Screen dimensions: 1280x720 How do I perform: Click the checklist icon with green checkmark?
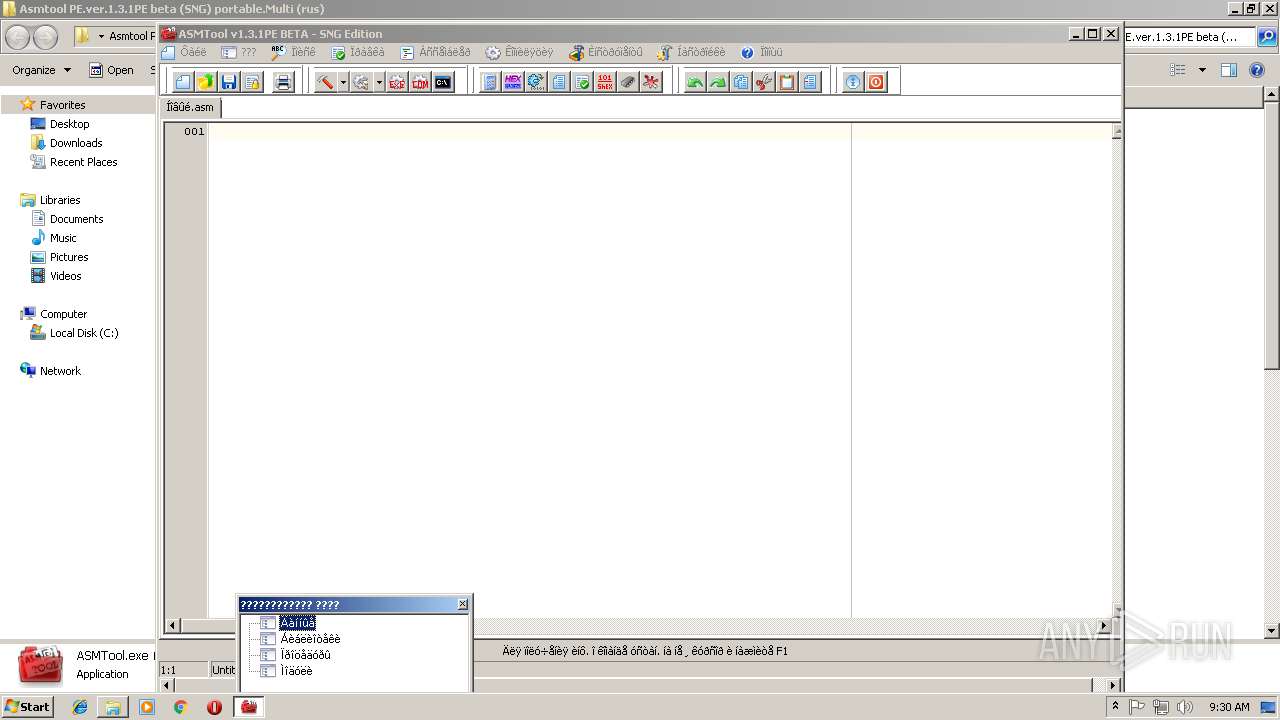pyautogui.click(x=582, y=82)
